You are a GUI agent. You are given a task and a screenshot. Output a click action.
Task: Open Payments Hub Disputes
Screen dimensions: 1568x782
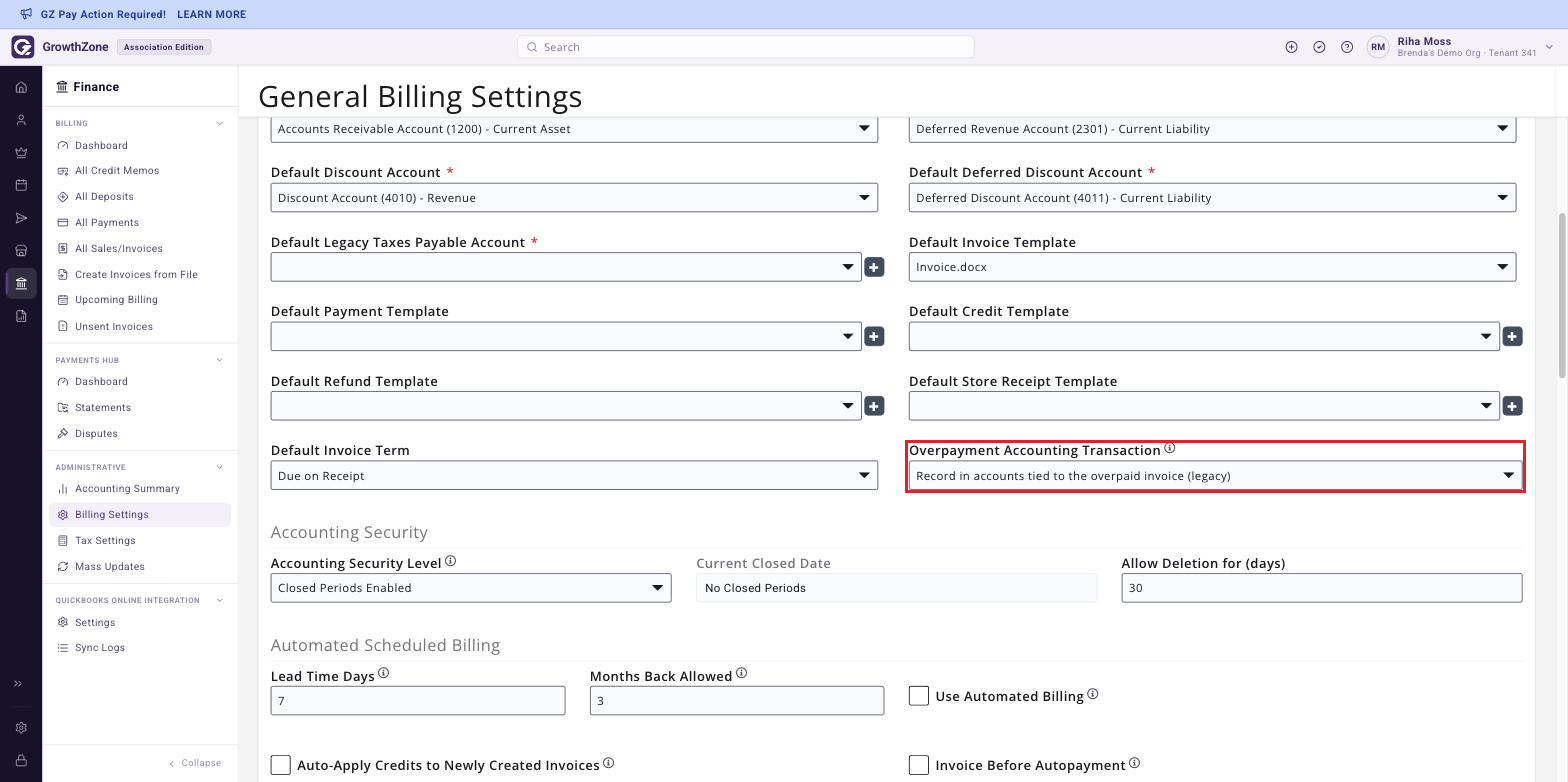coord(96,434)
